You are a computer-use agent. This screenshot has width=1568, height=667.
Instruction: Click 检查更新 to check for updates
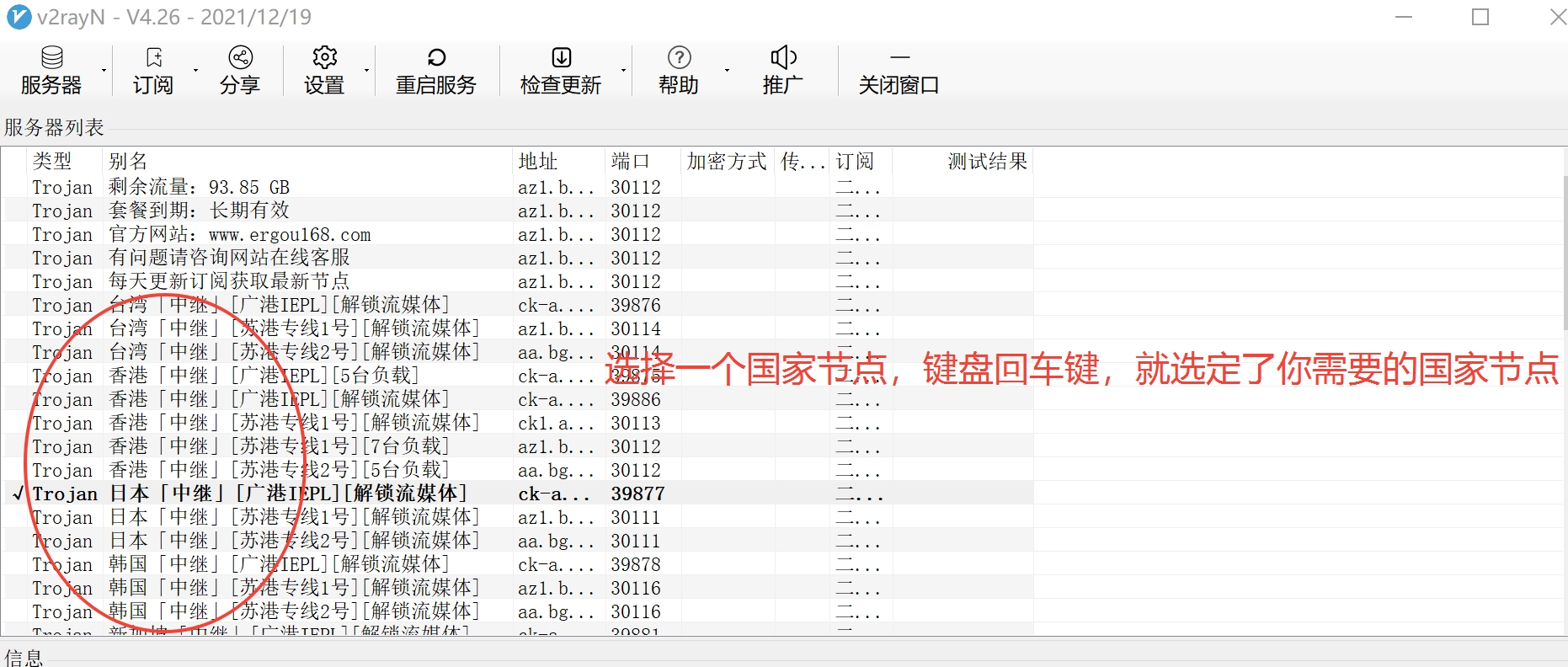coord(561,71)
